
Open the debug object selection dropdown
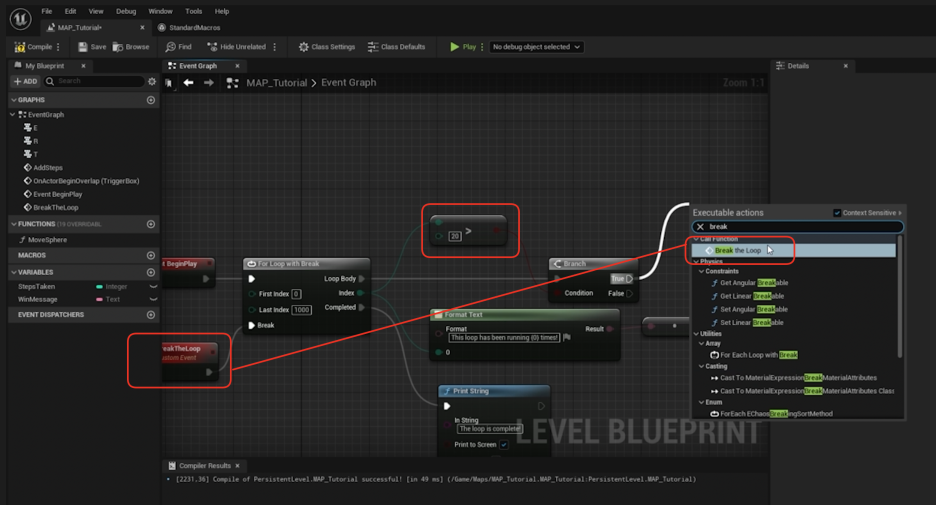pyautogui.click(x=536, y=47)
